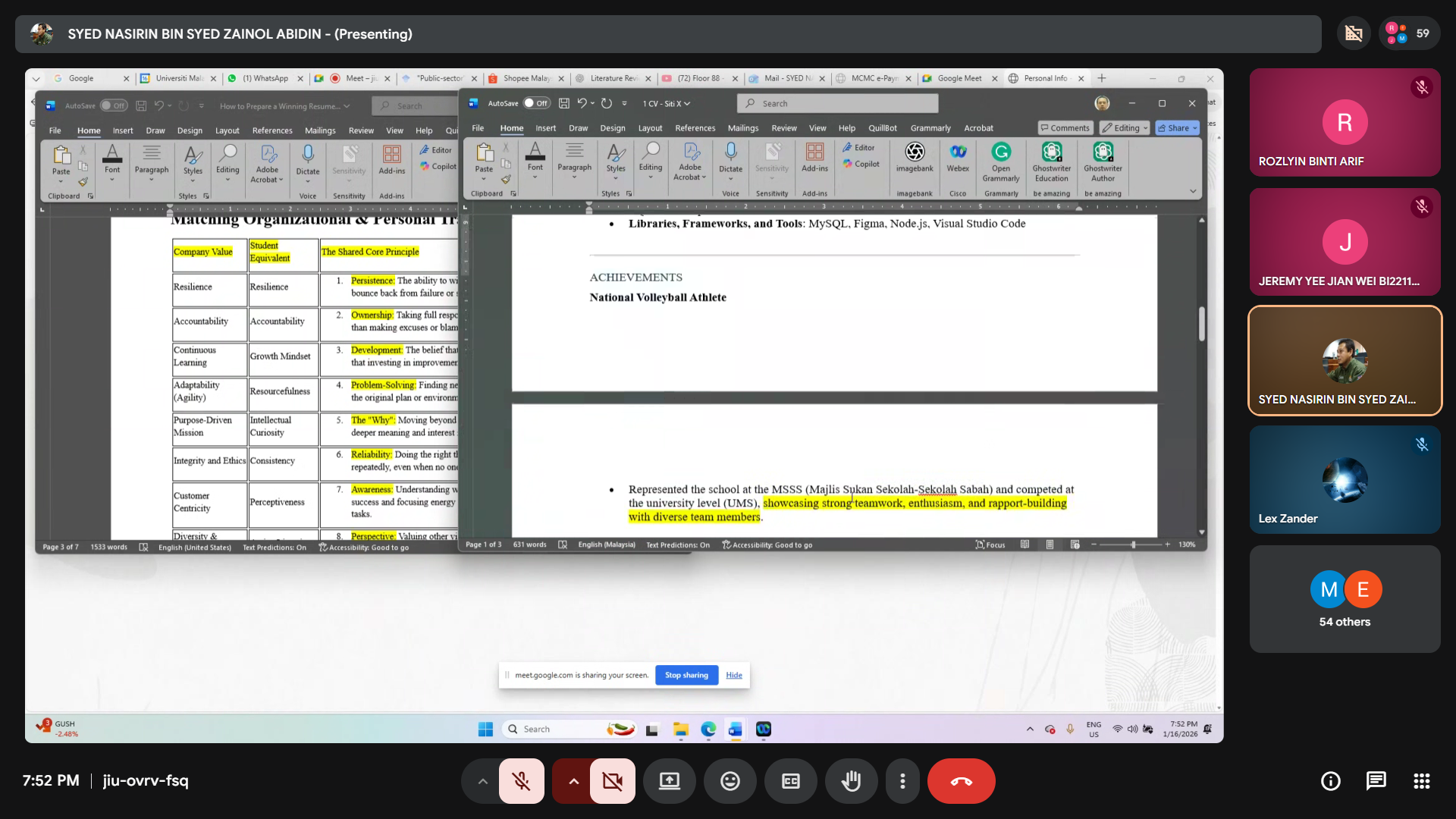Switch to QuillBot tab in CV Word

pyautogui.click(x=882, y=128)
